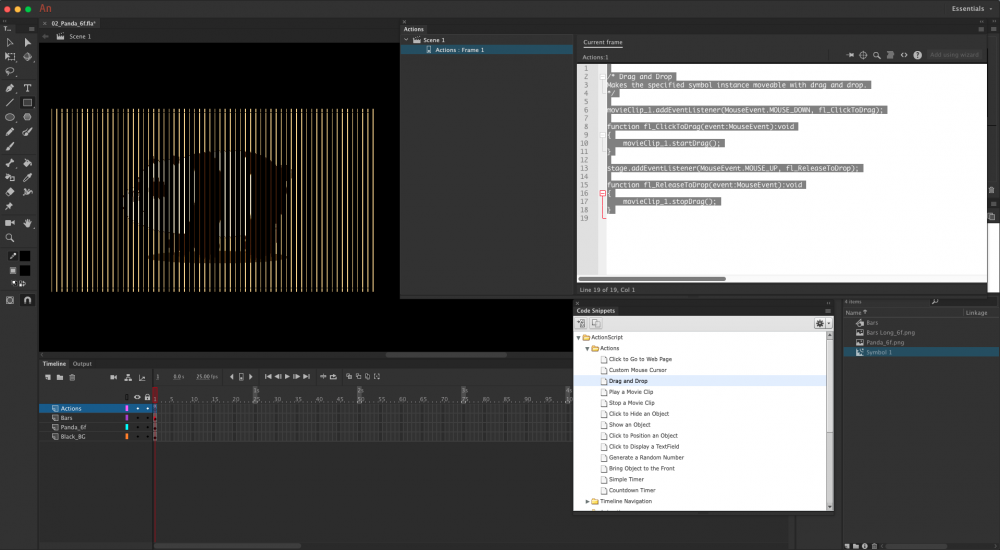Collapse the Actions folder in snippets
The height and width of the screenshot is (550, 1000).
point(587,348)
